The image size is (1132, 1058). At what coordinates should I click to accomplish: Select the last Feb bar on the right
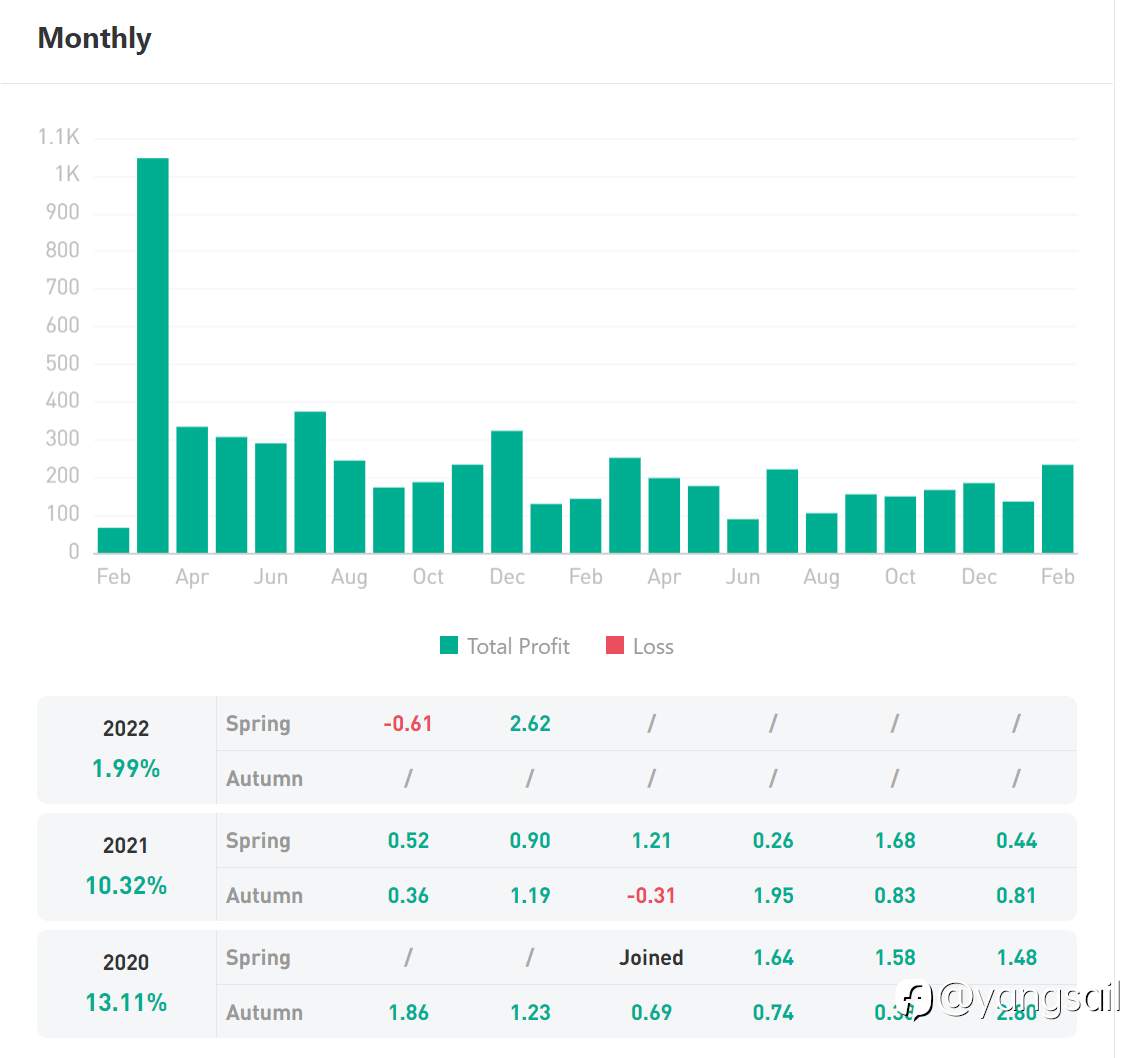click(x=1058, y=508)
